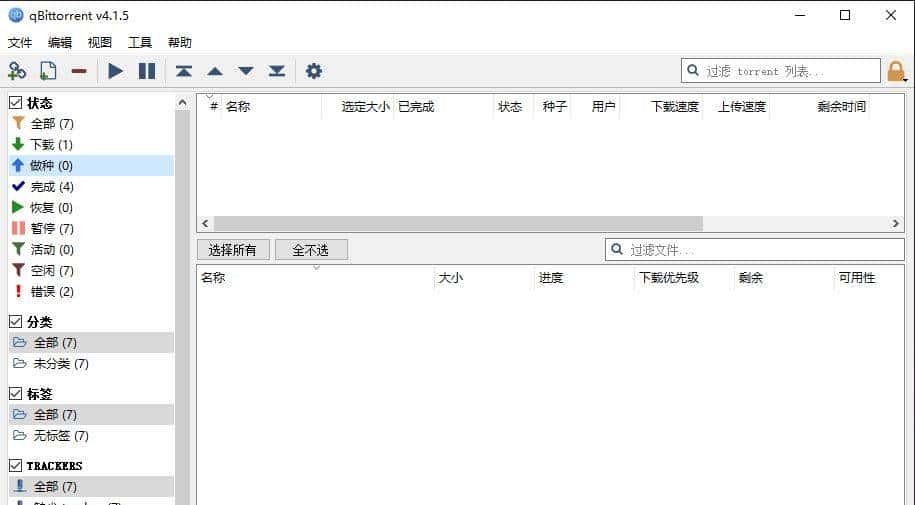Move torrent to bottom of queue
The image size is (915, 505).
click(x=277, y=71)
